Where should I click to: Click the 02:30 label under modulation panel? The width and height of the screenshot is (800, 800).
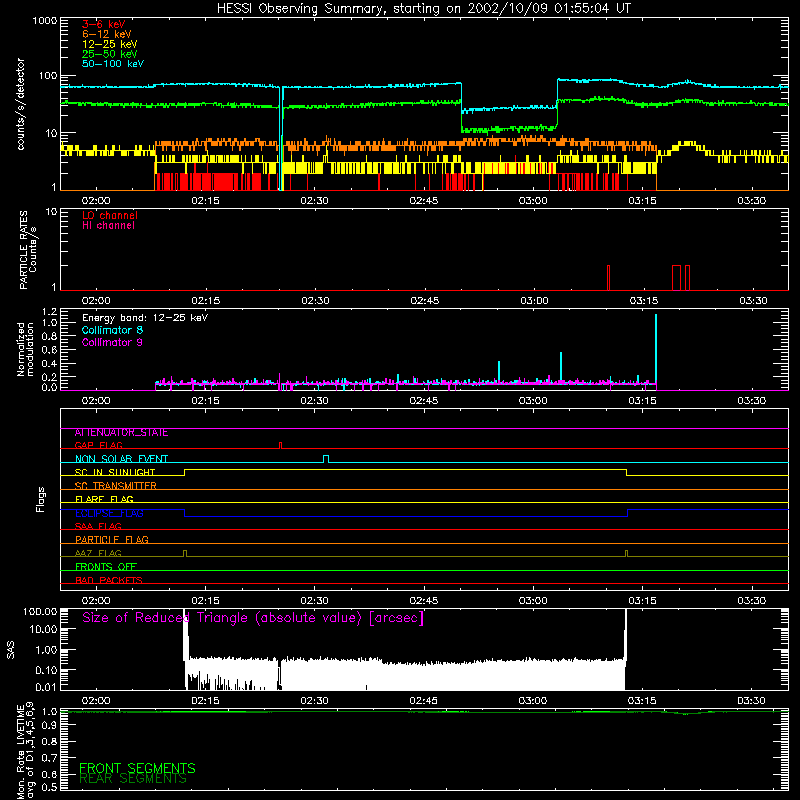314,401
